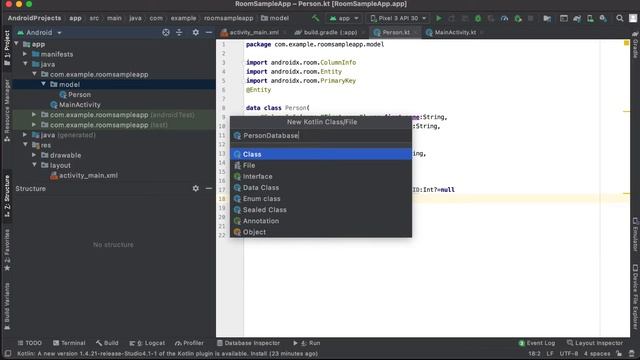Open the Logcat tool window

point(147,343)
